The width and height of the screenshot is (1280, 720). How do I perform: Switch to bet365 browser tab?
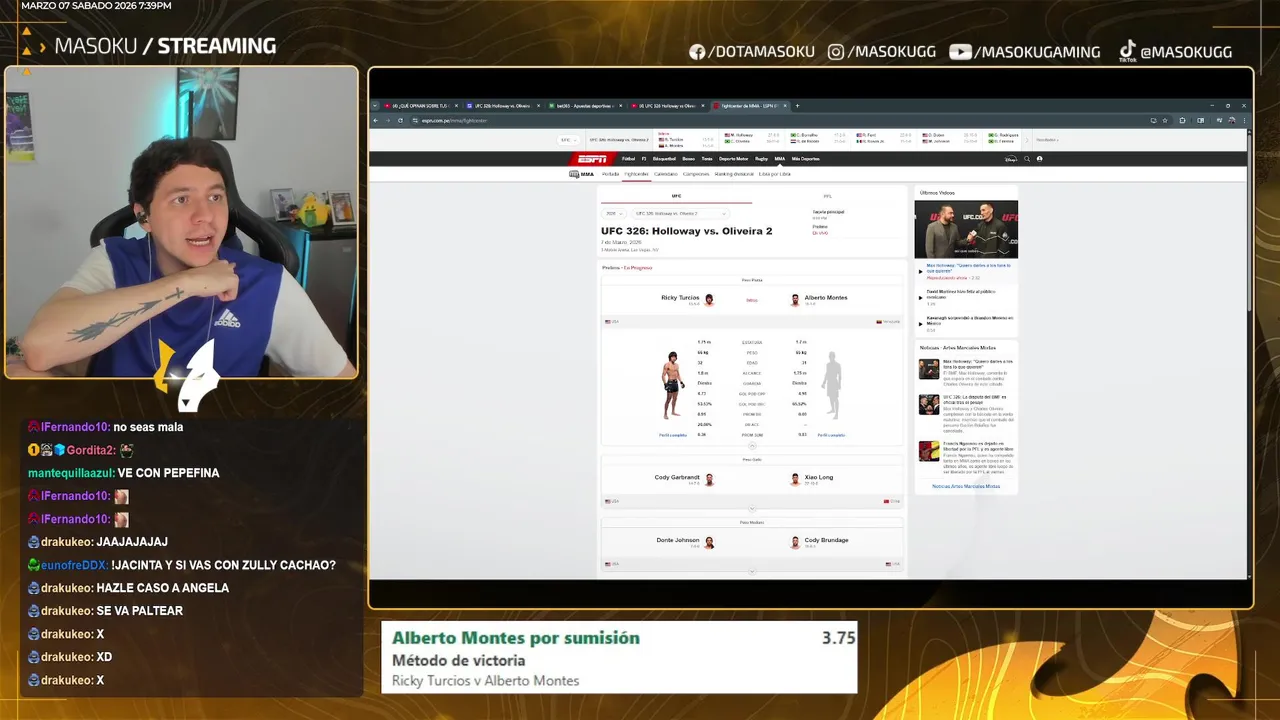coord(585,105)
